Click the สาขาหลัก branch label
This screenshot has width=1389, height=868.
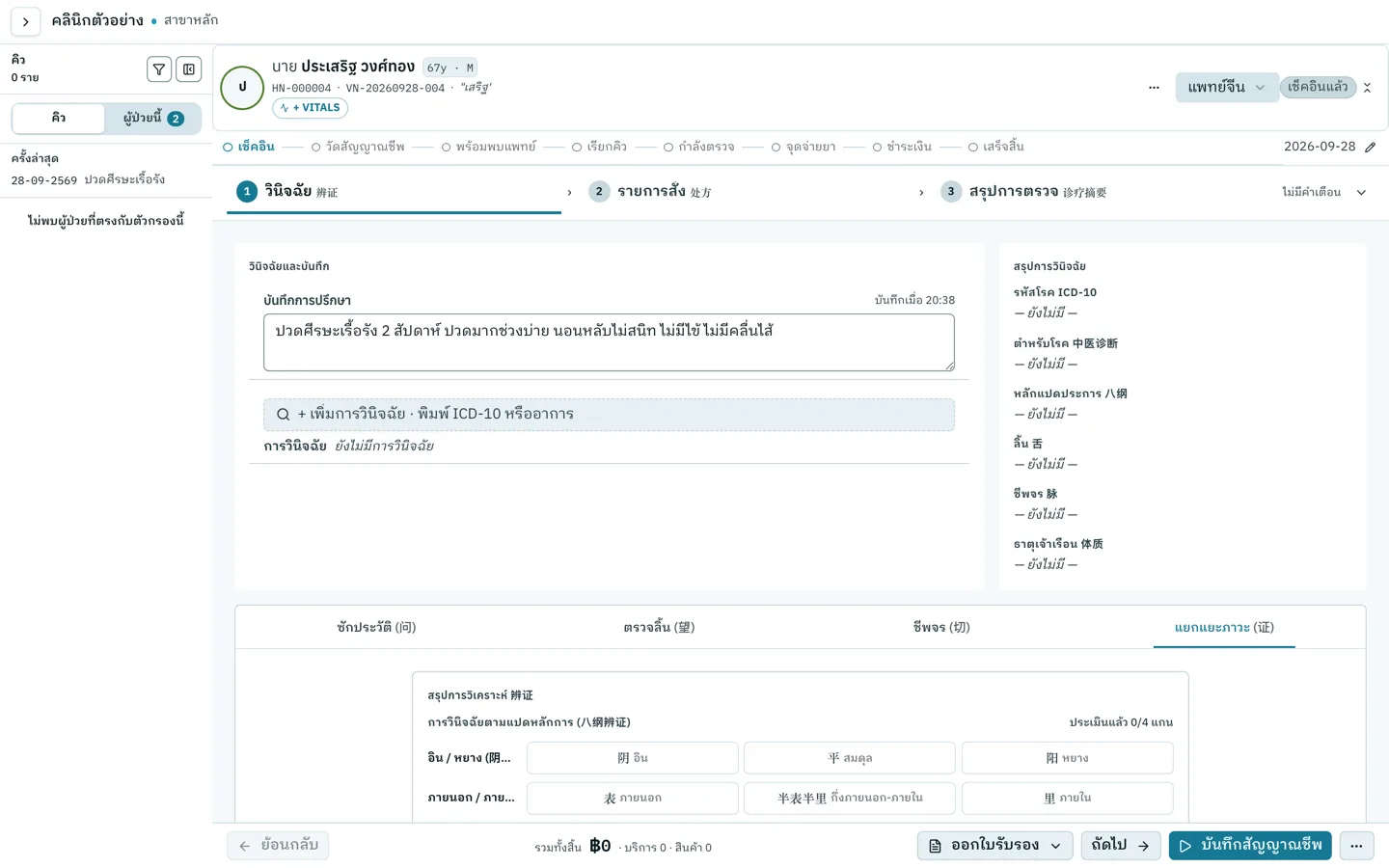pos(191,20)
